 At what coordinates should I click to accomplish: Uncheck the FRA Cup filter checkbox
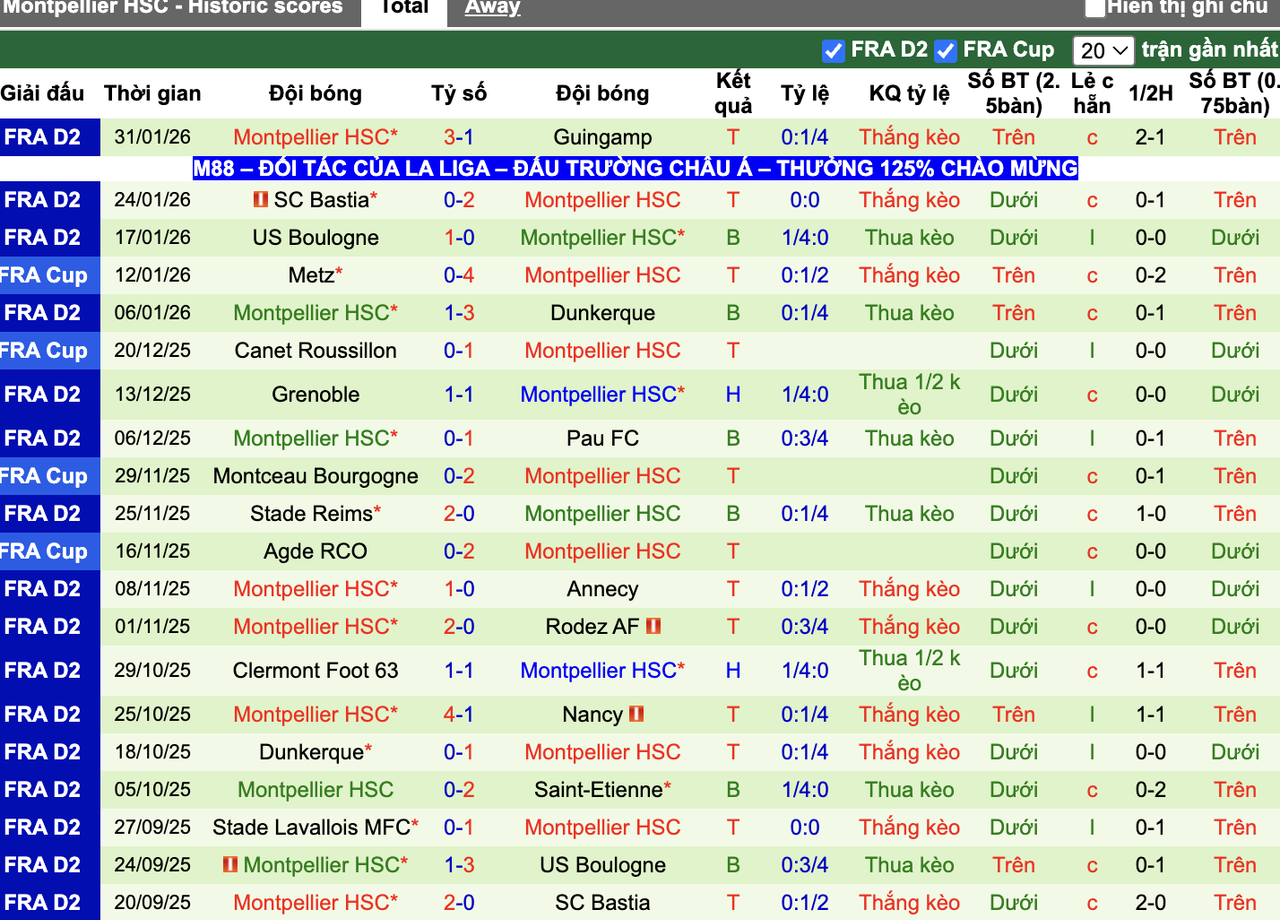(945, 50)
